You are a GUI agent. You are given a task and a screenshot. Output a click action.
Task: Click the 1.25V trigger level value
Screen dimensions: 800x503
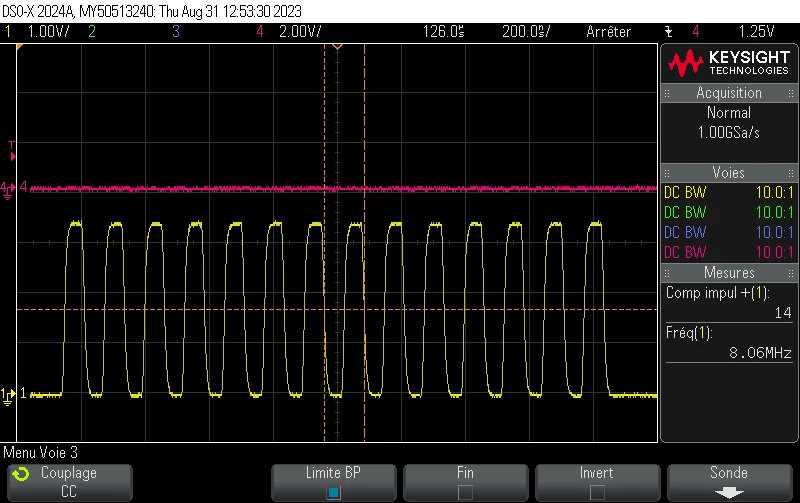757,32
